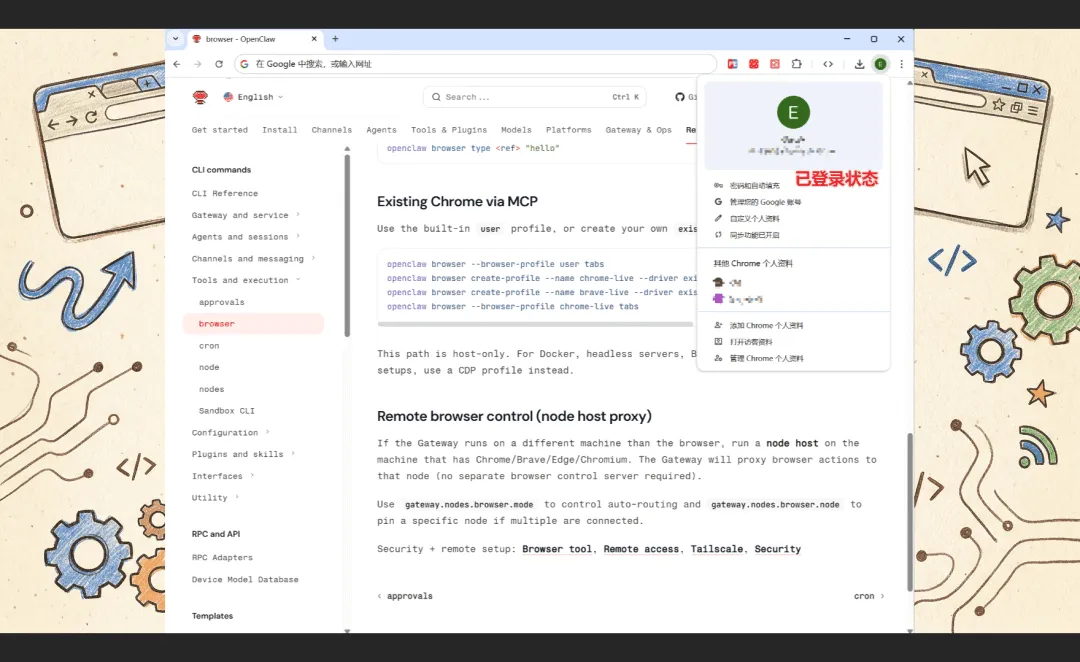Open the Models tab

click(x=516, y=130)
